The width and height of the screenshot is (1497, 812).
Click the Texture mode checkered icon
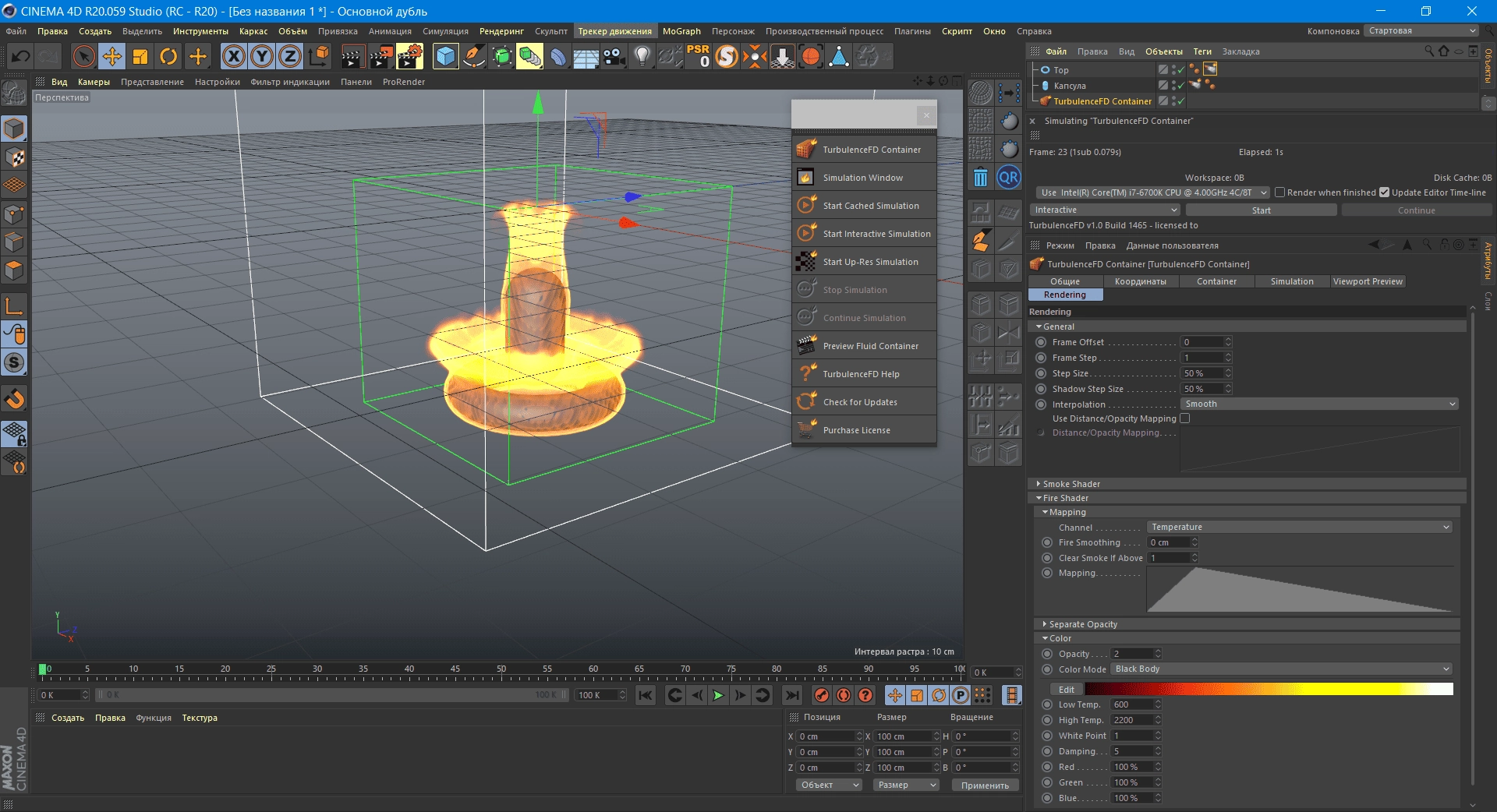[x=14, y=157]
